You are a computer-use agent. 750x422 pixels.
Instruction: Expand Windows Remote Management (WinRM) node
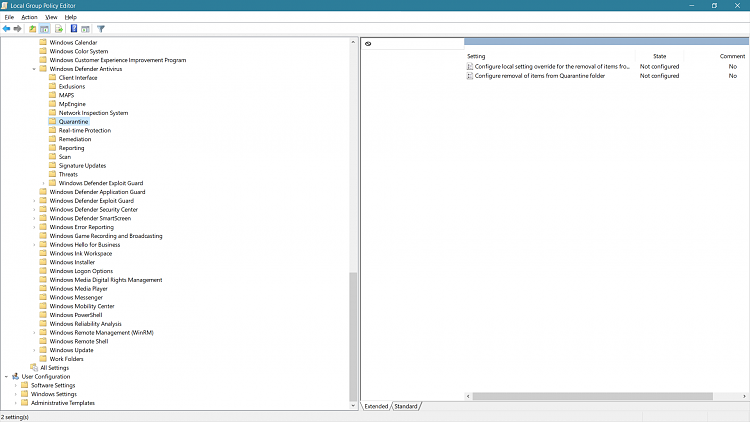click(x=34, y=333)
